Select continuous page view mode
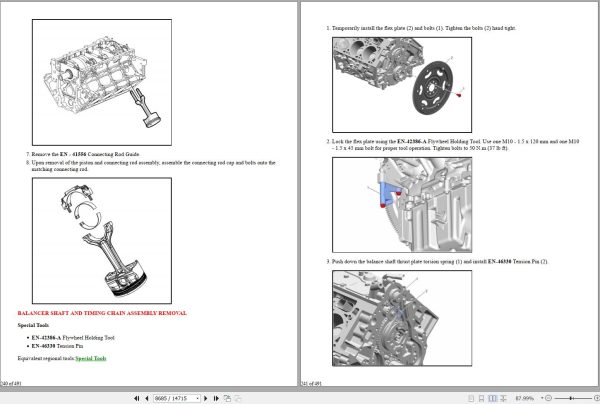 click(481, 398)
